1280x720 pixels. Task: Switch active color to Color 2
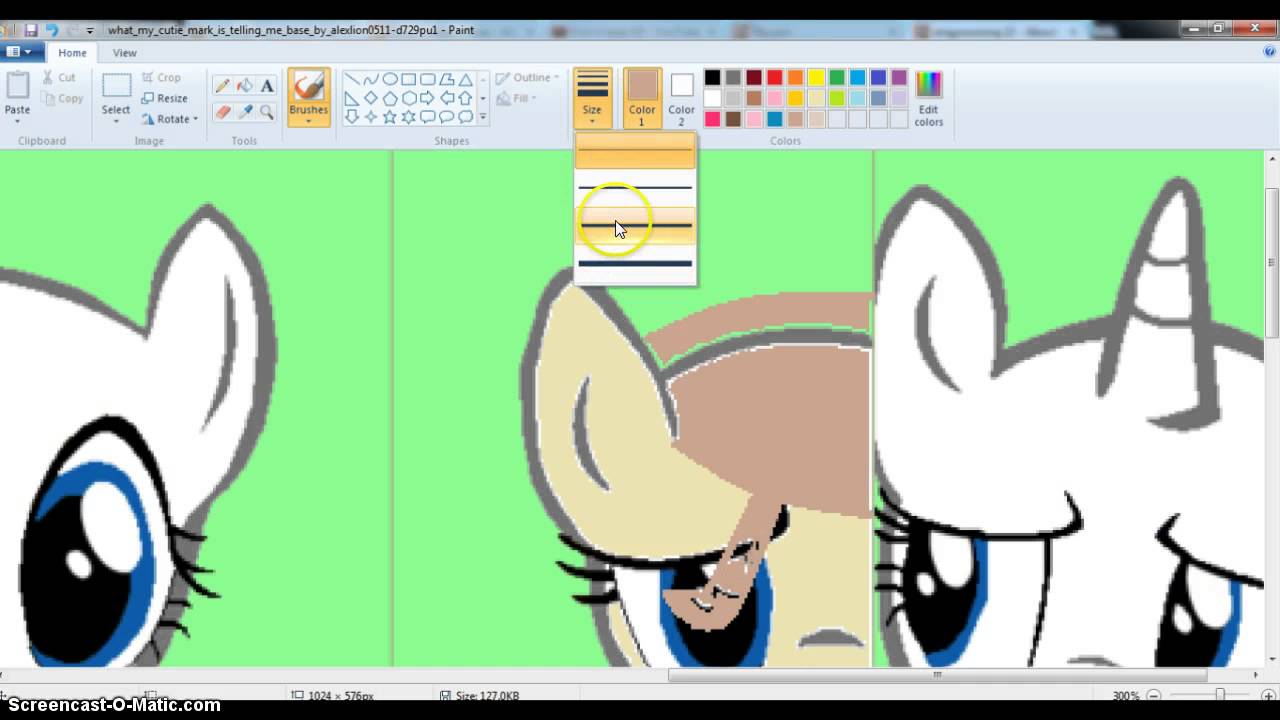(681, 98)
